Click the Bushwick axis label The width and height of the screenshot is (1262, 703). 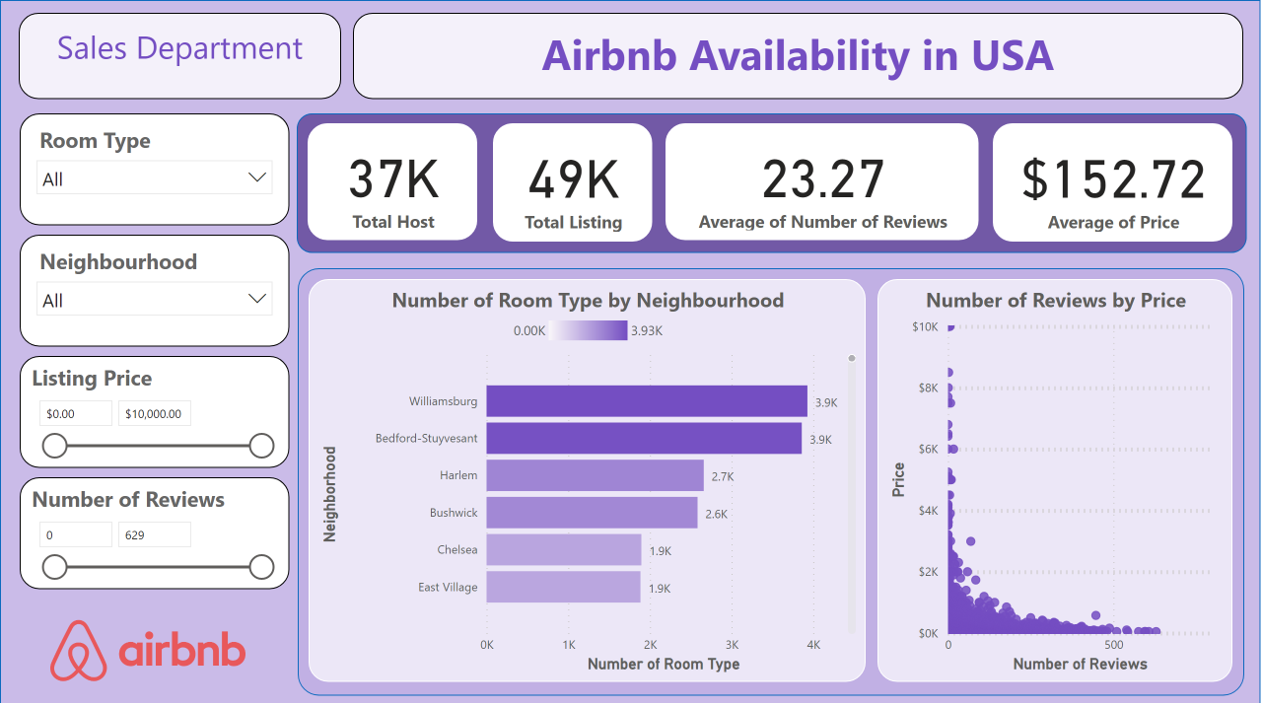coord(454,512)
